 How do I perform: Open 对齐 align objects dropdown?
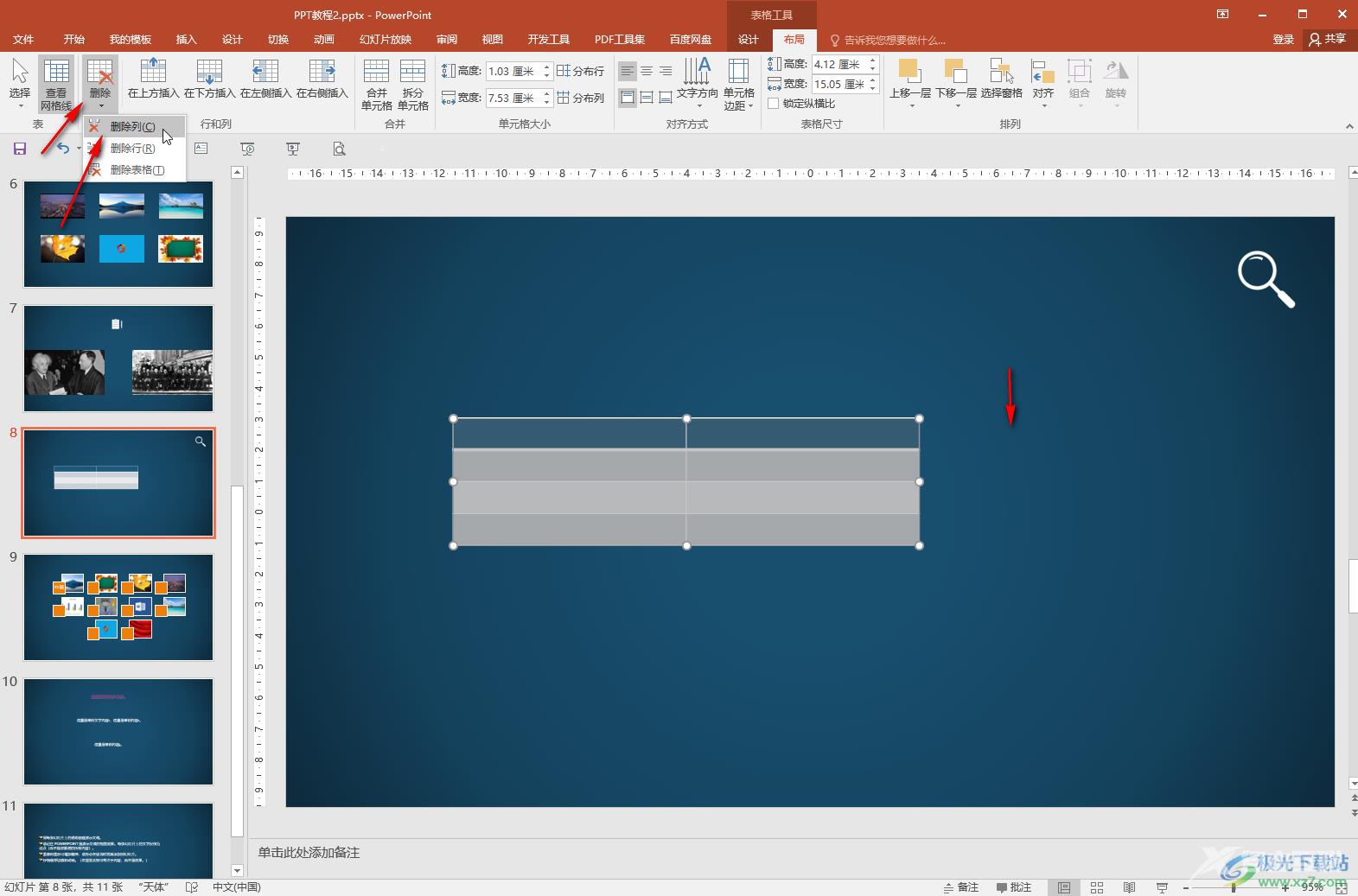pos(1043,83)
